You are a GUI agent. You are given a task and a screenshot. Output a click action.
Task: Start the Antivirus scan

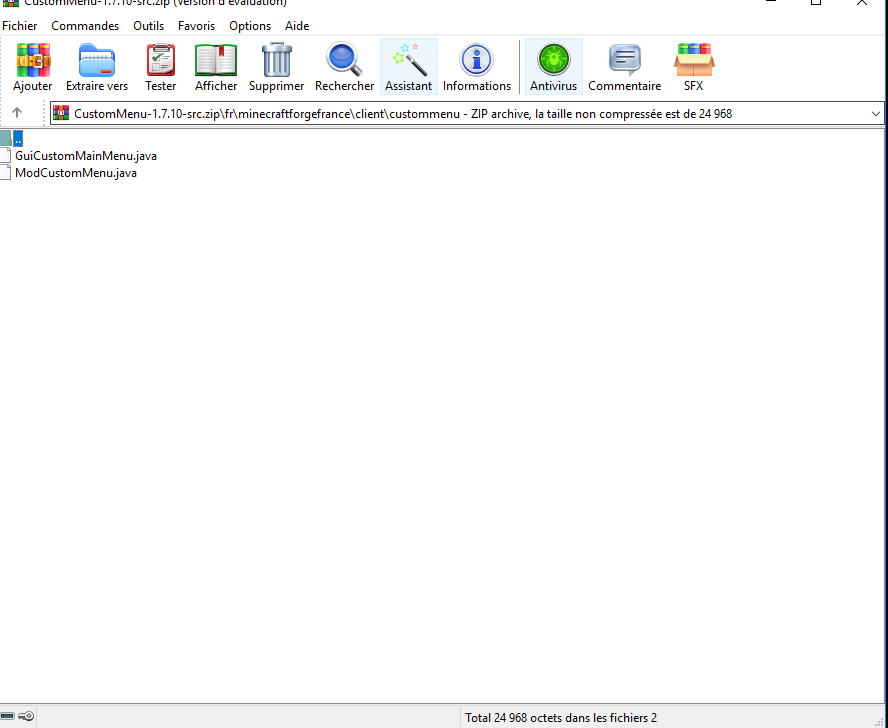click(x=553, y=61)
